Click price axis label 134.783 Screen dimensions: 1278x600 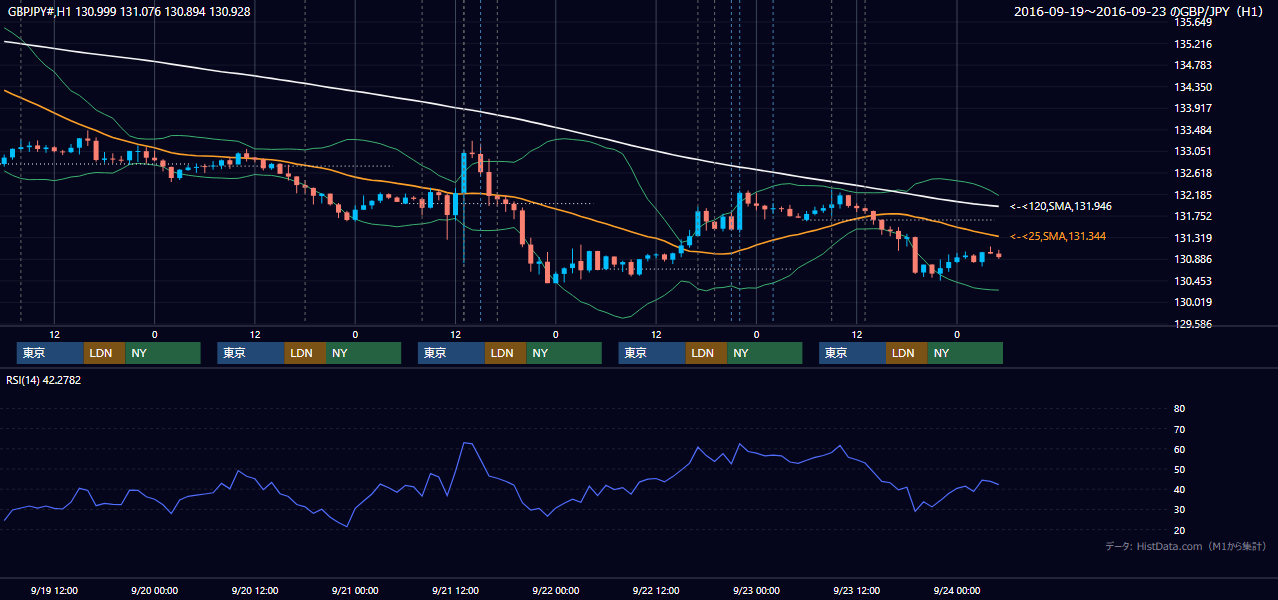[x=1192, y=66]
